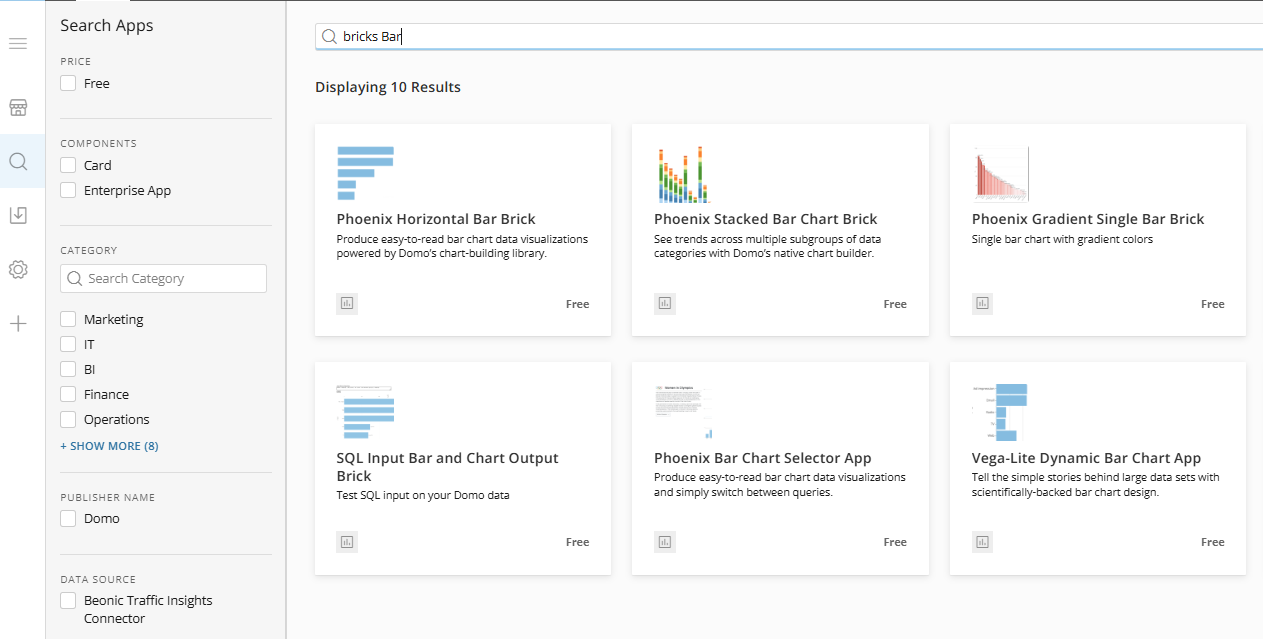Check Beonic Traffic Insights Connector filter
Image resolution: width=1263 pixels, height=639 pixels.
68,600
